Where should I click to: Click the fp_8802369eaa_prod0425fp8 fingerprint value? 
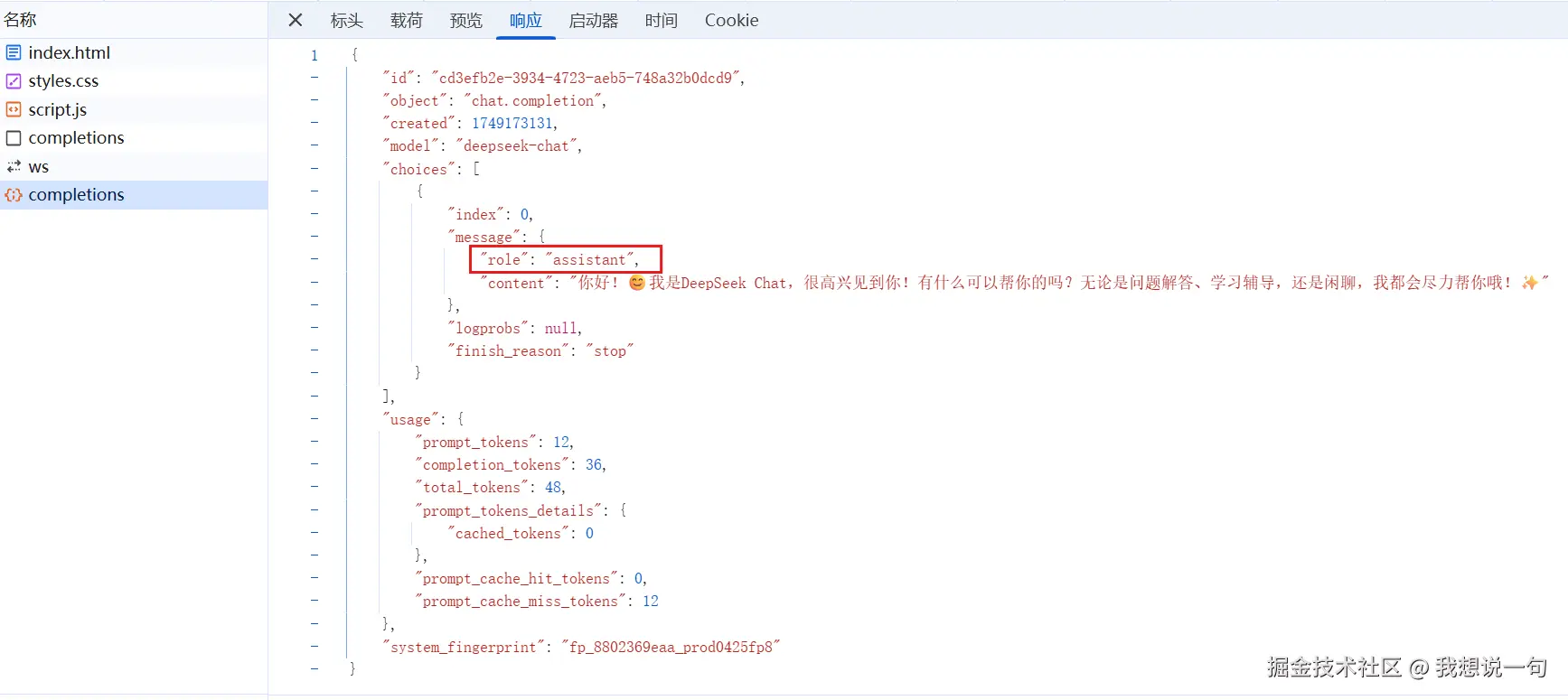pos(671,647)
